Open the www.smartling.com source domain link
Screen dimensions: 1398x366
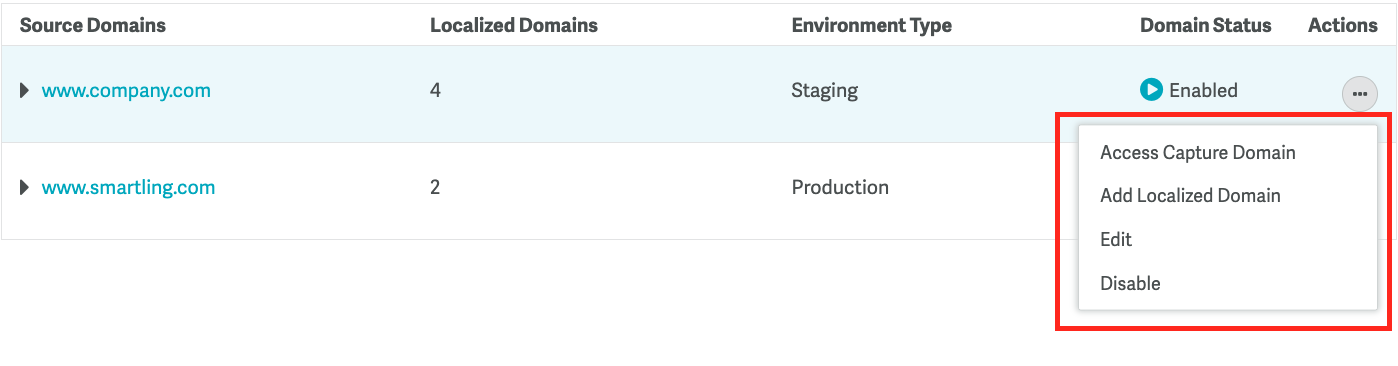click(128, 187)
